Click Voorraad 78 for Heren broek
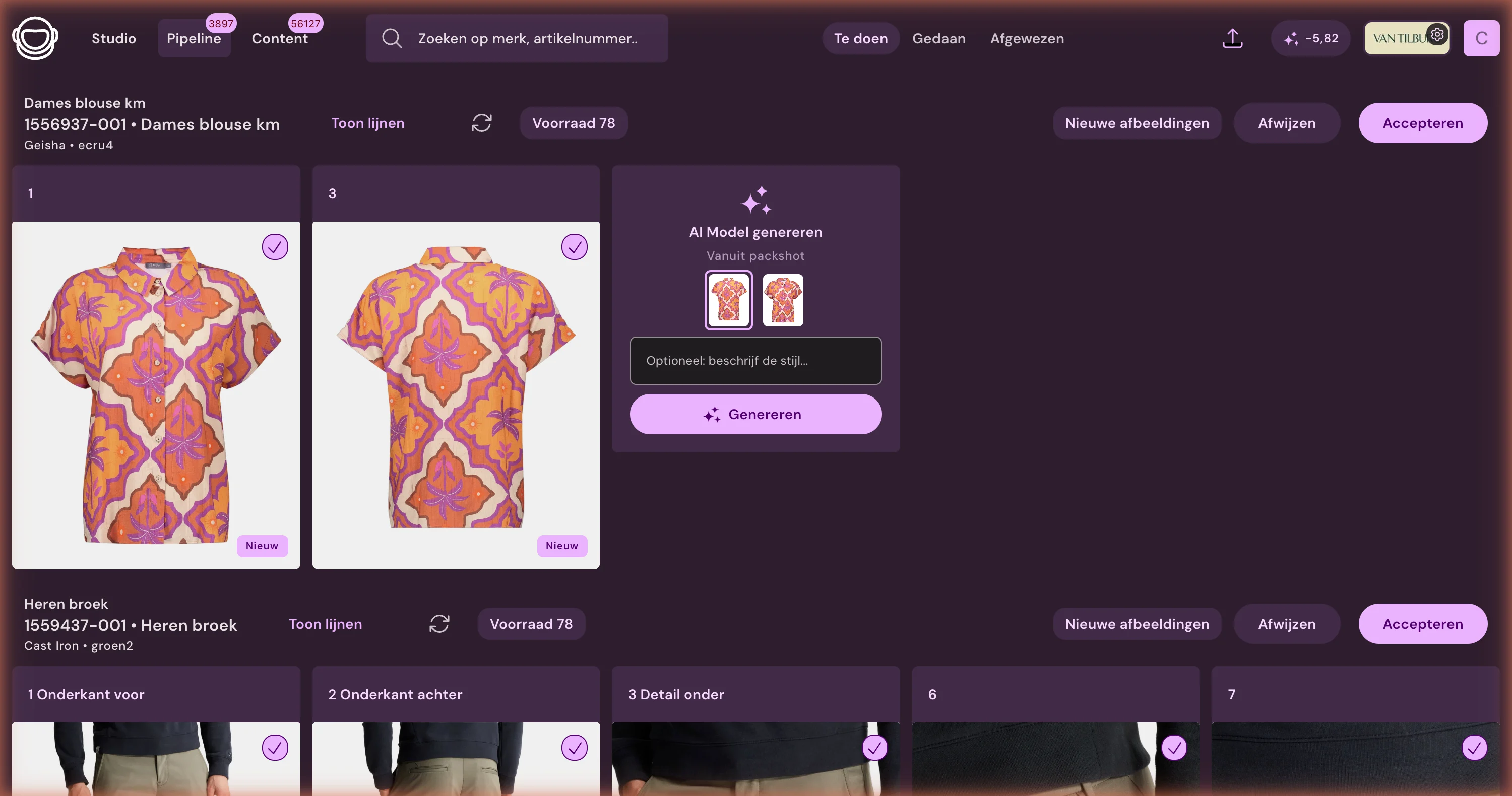This screenshot has height=796, width=1512. pyautogui.click(x=531, y=624)
